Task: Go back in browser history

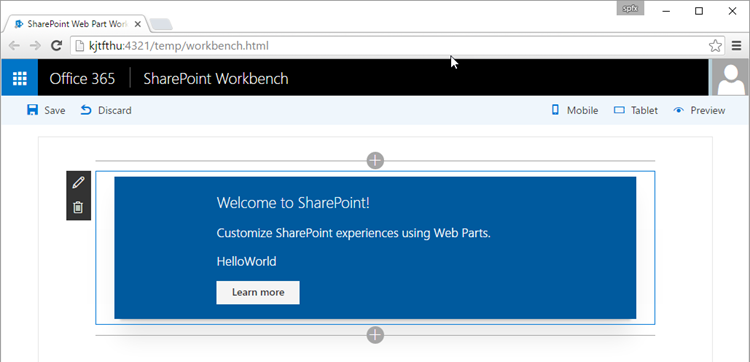Action: click(x=14, y=45)
